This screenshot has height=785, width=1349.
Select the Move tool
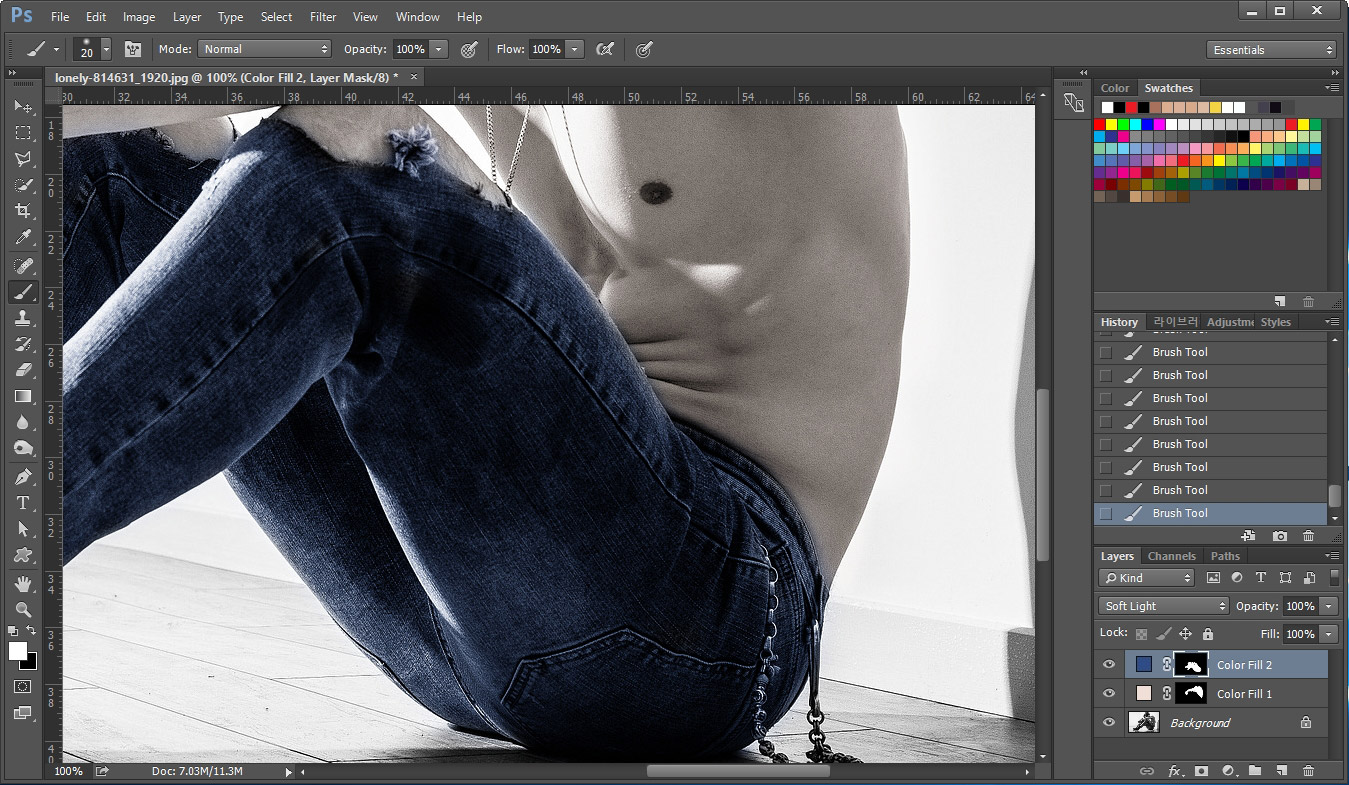click(x=23, y=106)
